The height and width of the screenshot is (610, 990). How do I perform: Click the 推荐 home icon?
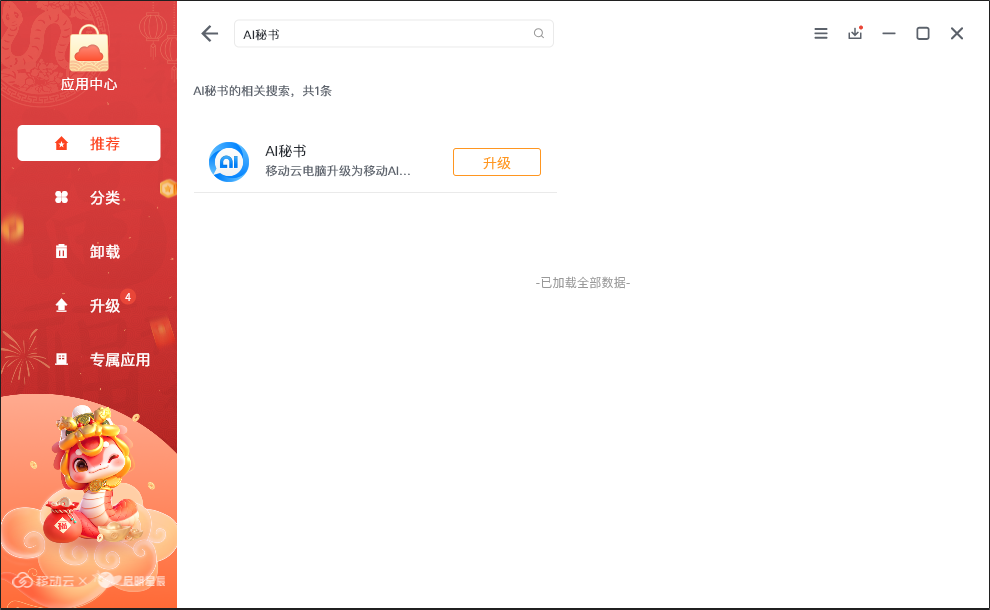click(x=61, y=143)
